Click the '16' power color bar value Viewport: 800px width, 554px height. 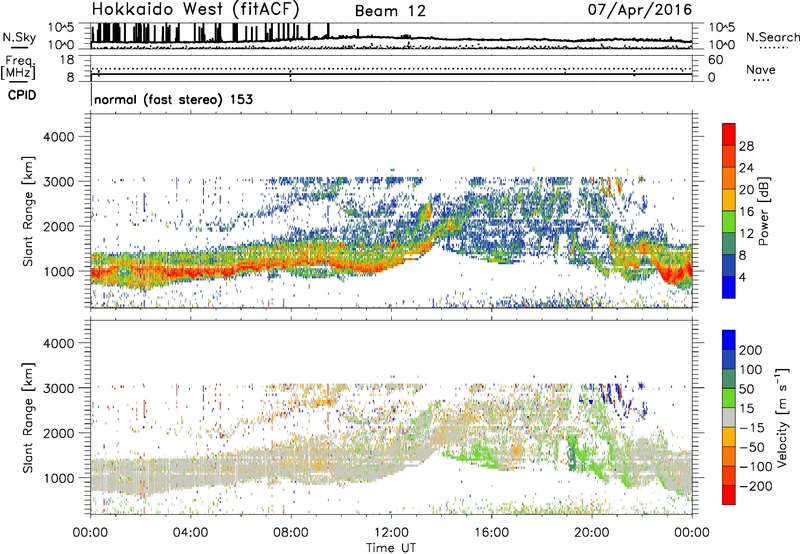point(746,212)
